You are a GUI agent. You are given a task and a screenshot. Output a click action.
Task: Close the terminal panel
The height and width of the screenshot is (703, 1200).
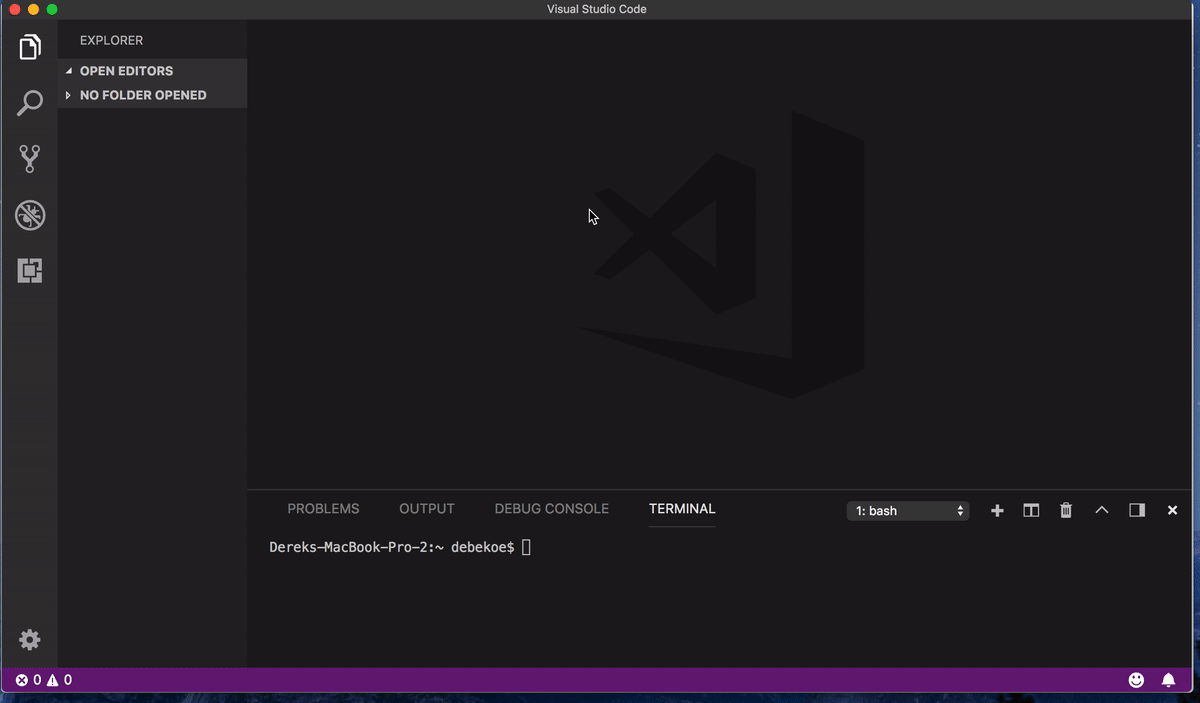[x=1172, y=510]
